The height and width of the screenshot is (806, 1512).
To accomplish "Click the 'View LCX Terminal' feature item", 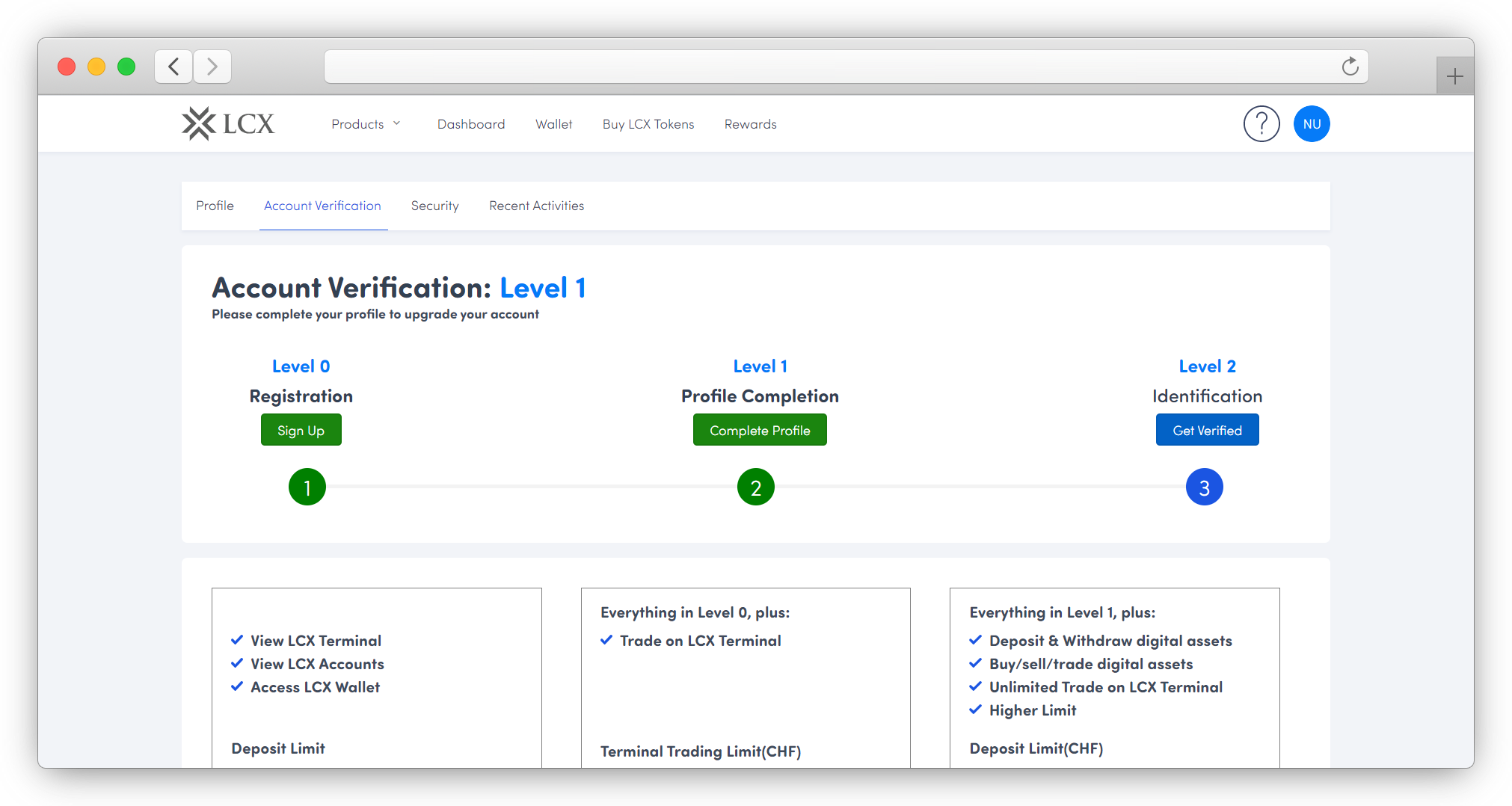I will tap(307, 641).
